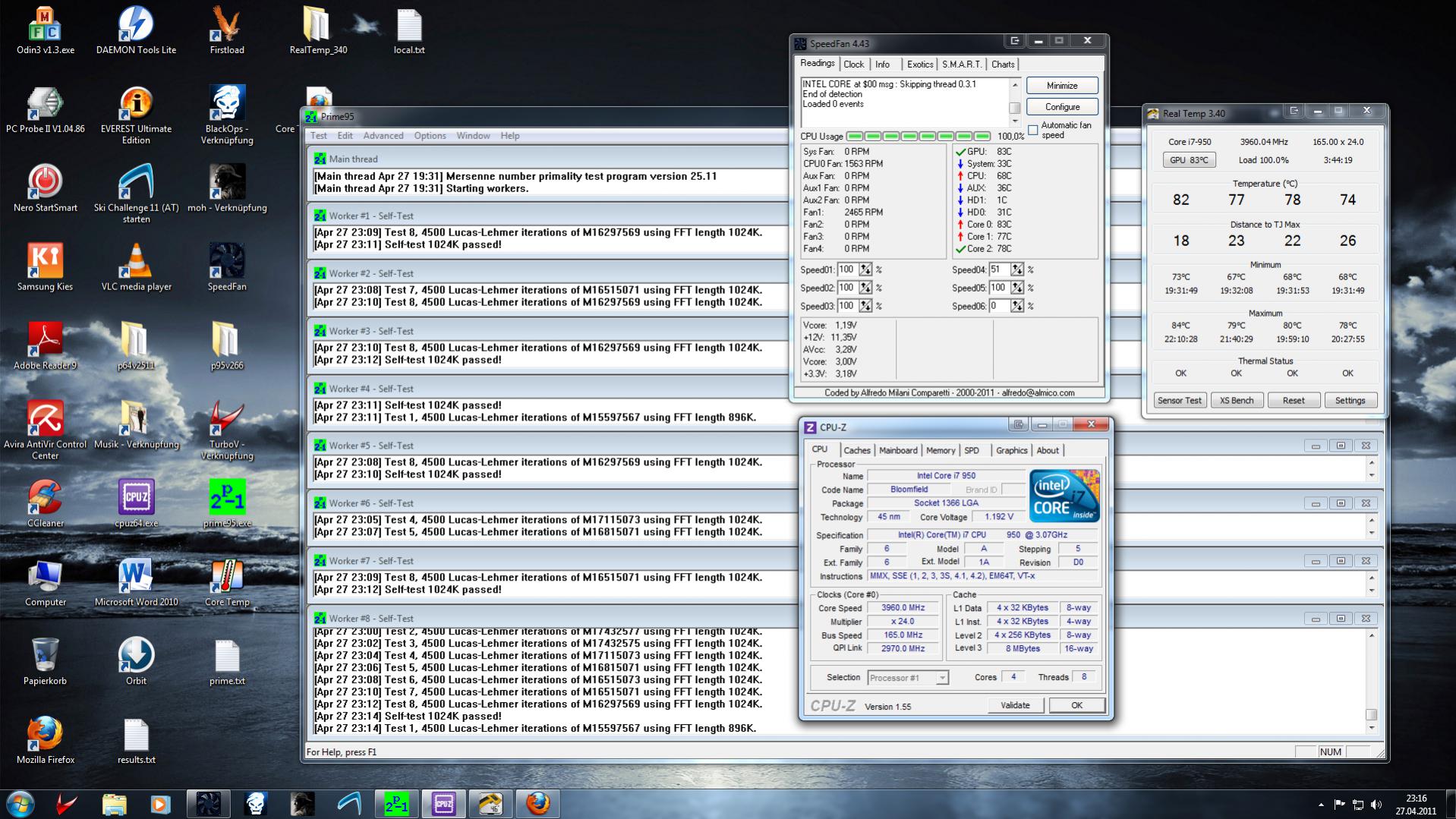Click Prime95 taskbar button
Viewport: 1456px width, 819px height.
pos(396,804)
